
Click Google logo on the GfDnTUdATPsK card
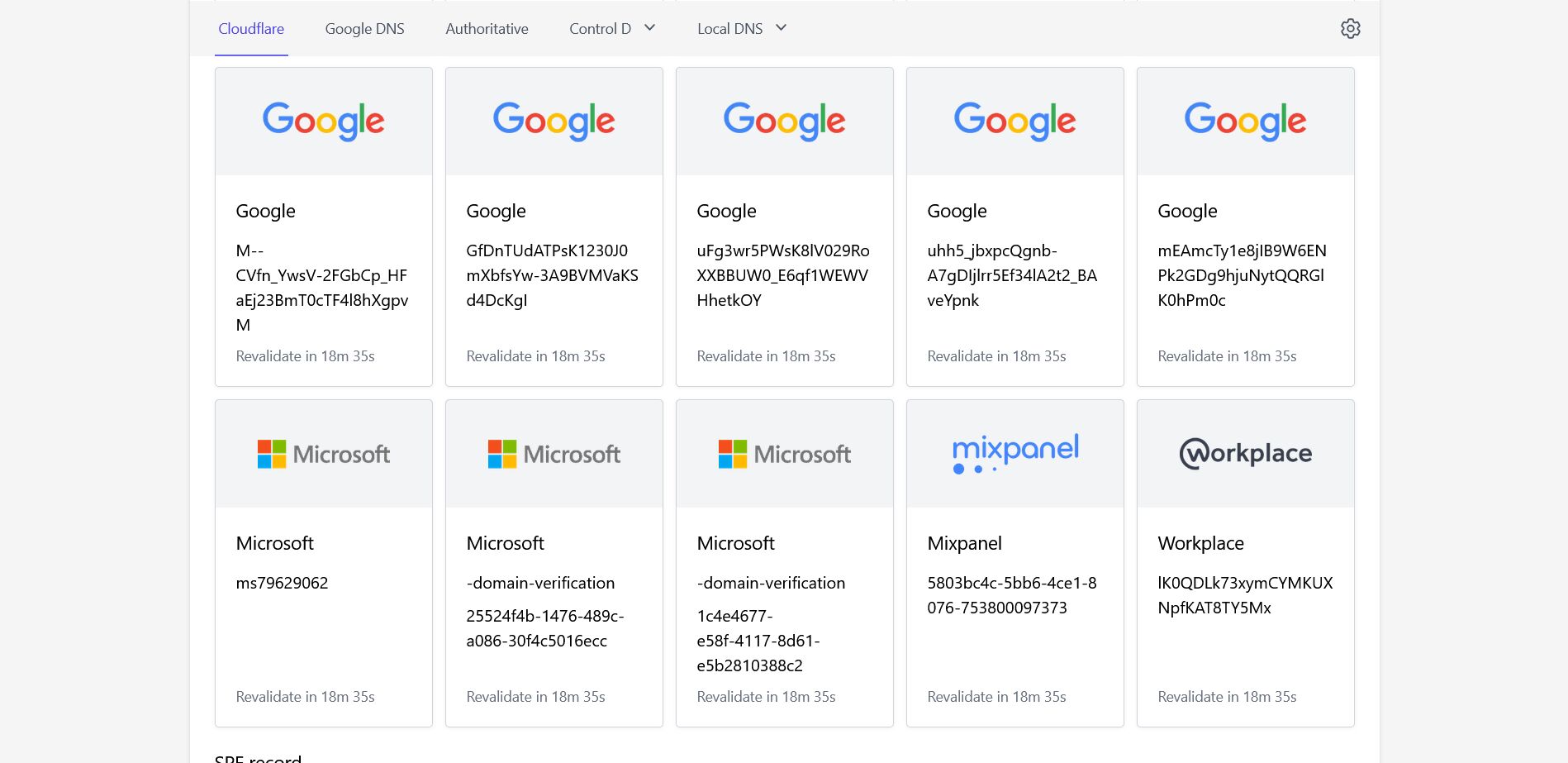(x=554, y=122)
